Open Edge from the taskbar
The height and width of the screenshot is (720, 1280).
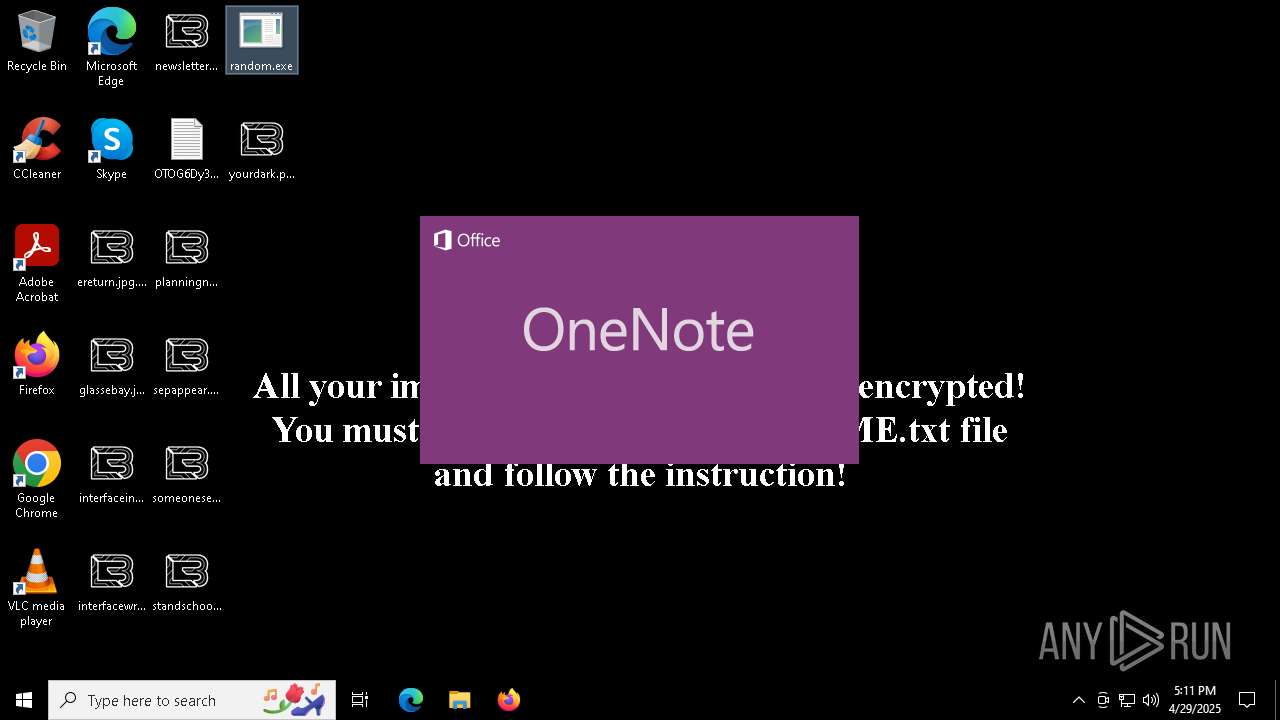click(x=411, y=700)
